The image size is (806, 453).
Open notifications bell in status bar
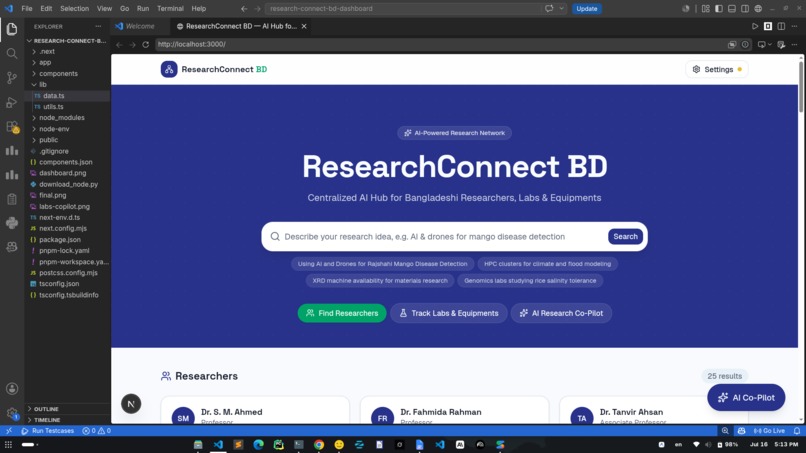tap(797, 431)
